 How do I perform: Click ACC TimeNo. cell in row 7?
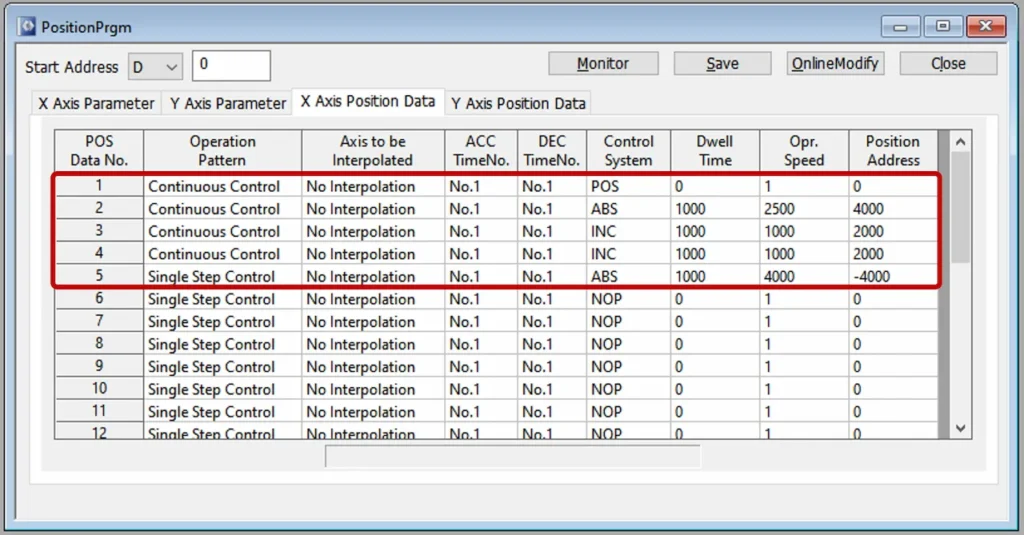(481, 321)
